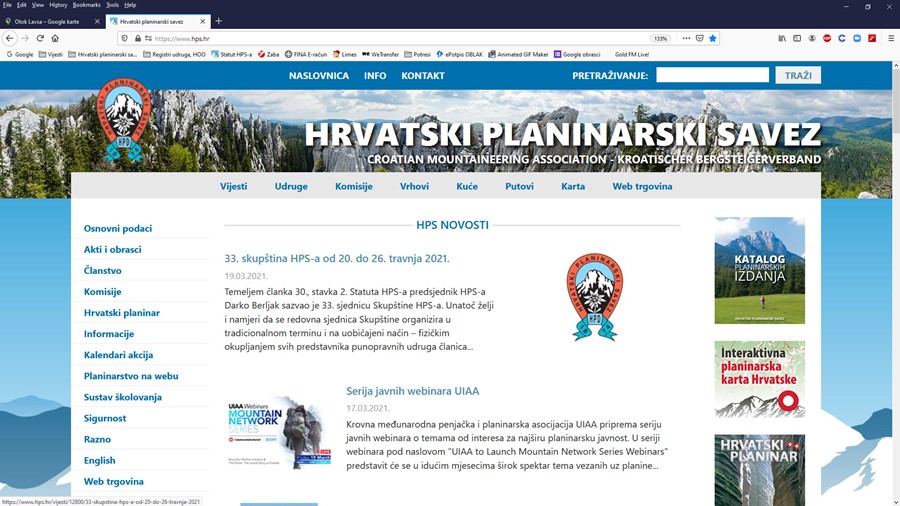Click the TRAŽI search button

(x=798, y=75)
